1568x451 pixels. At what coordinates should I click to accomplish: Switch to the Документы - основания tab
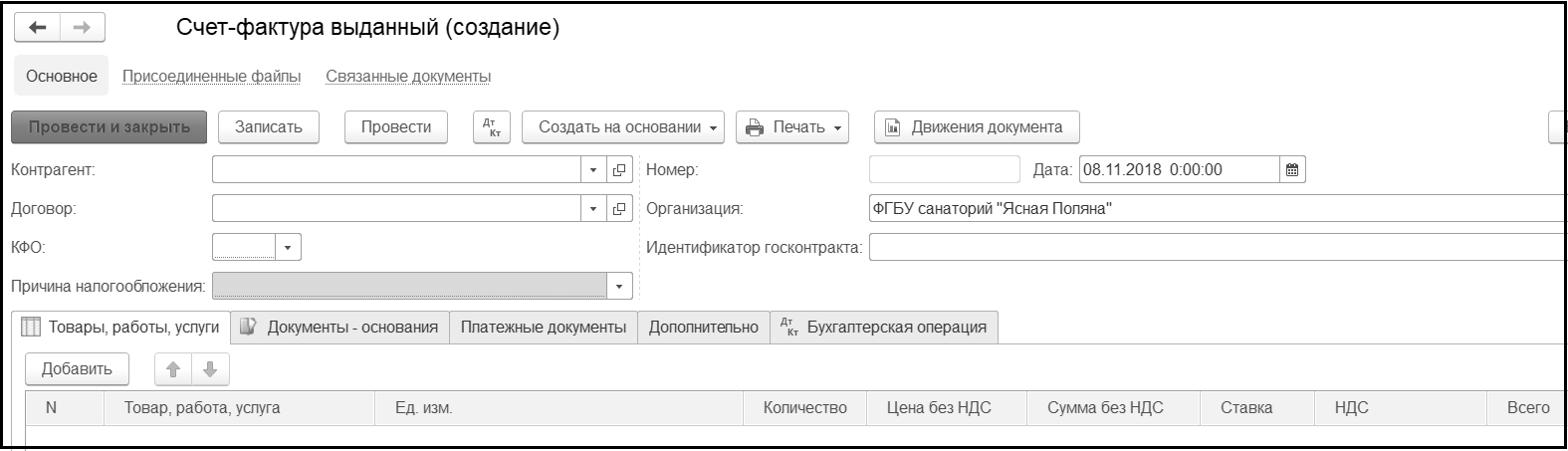point(340,328)
